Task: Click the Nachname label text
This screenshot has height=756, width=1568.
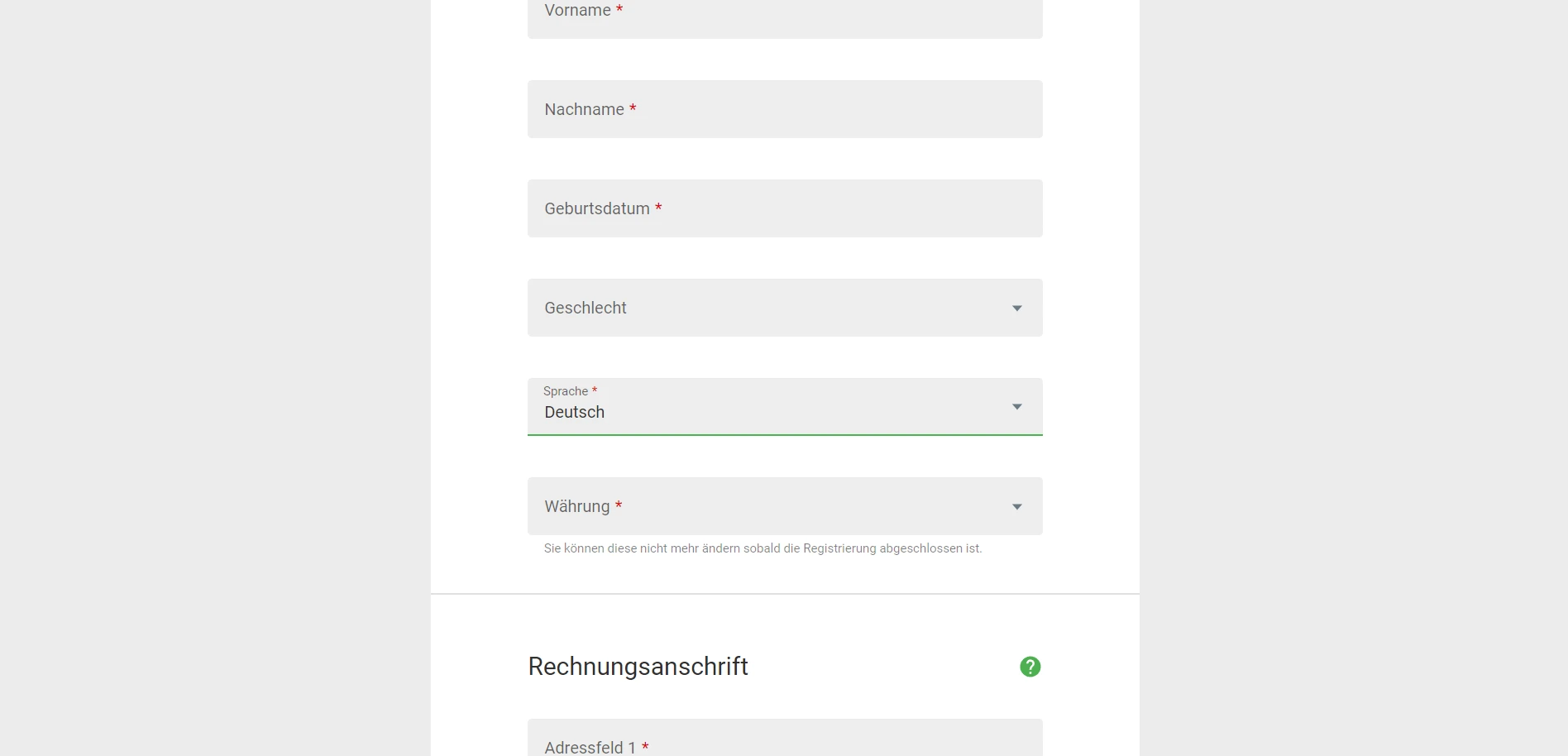Action: [x=584, y=109]
